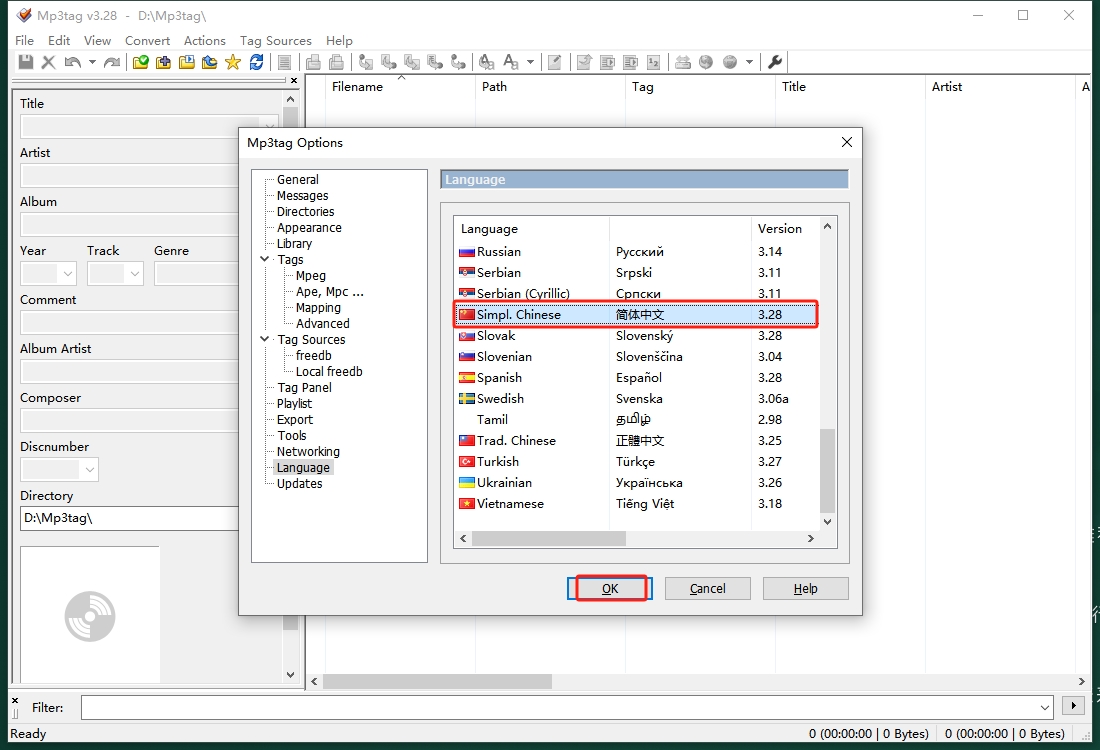Image resolution: width=1100 pixels, height=750 pixels.
Task: Click the Undo arrow toolbar icon
Action: click(72, 62)
